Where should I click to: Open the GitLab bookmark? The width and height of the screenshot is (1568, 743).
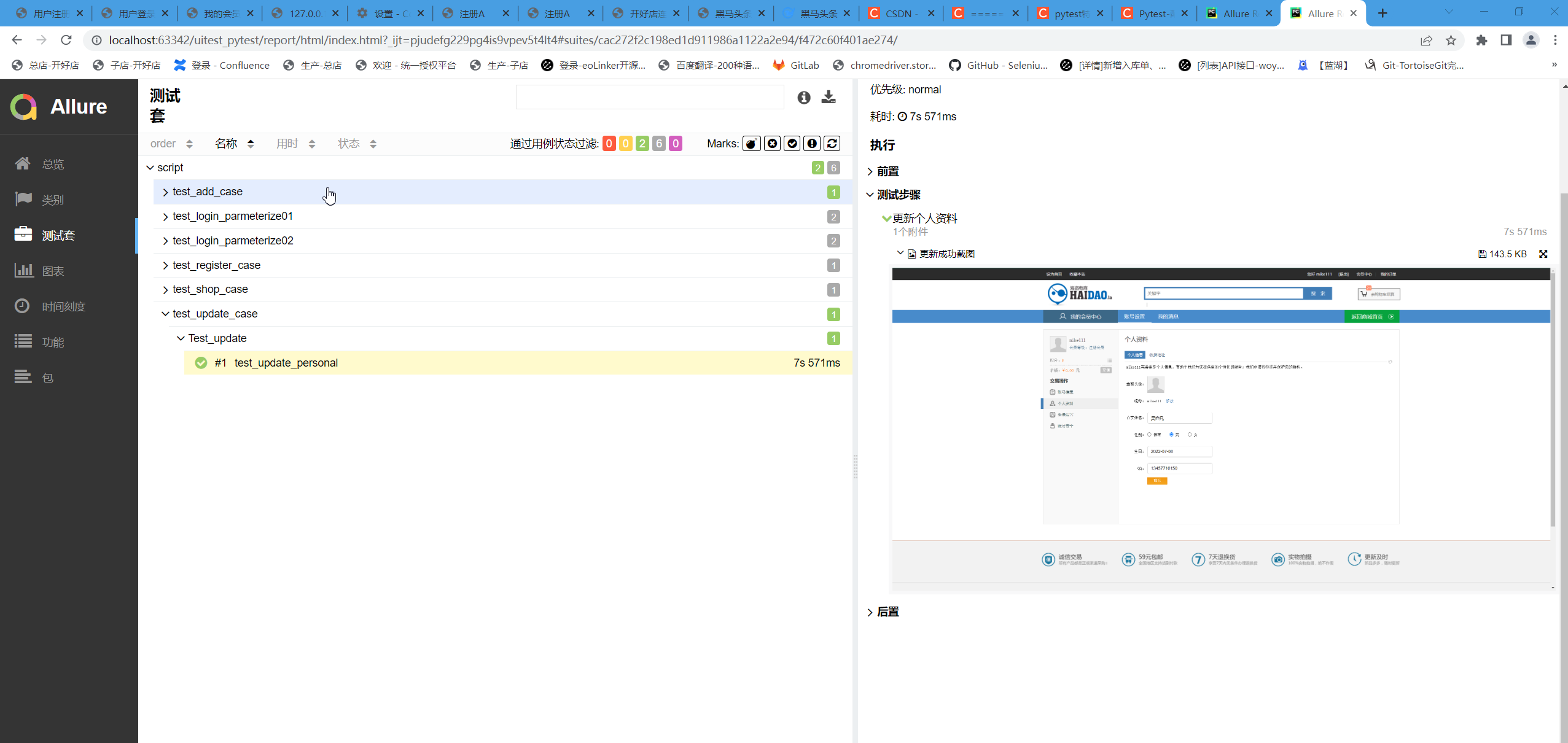pos(796,65)
